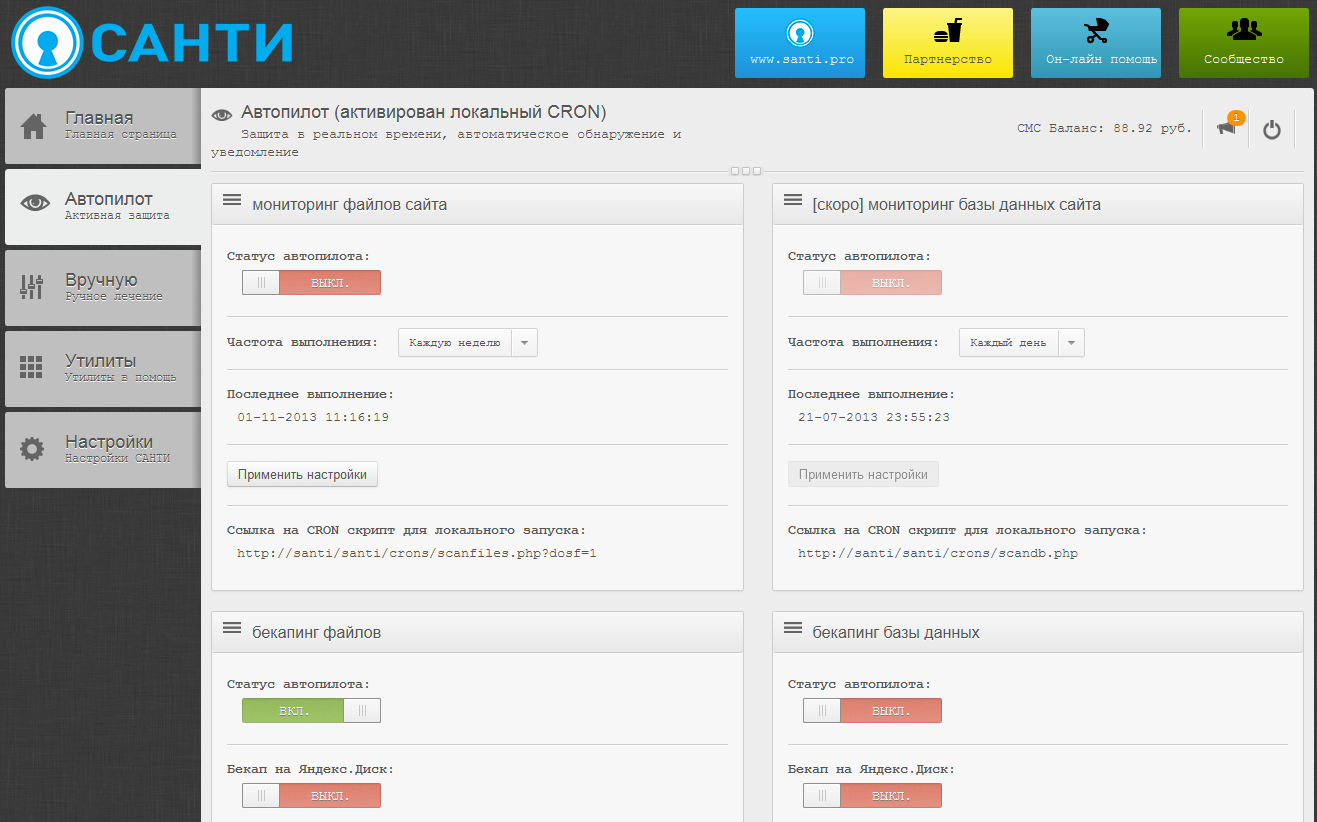
Task: Click the Автопилот CRON page heading
Action: pyautogui.click(x=424, y=112)
